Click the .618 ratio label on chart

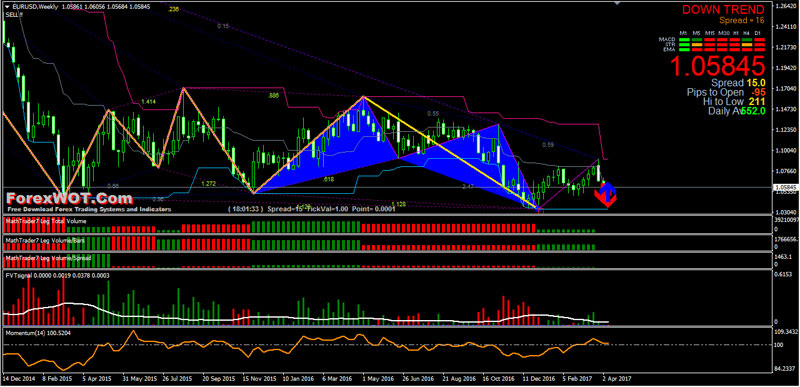pos(329,179)
